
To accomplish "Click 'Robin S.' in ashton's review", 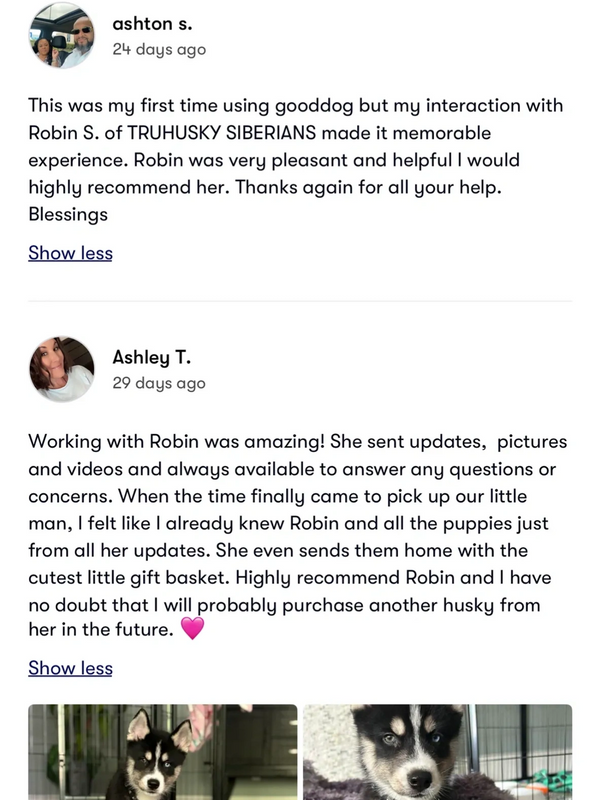I will coord(65,133).
